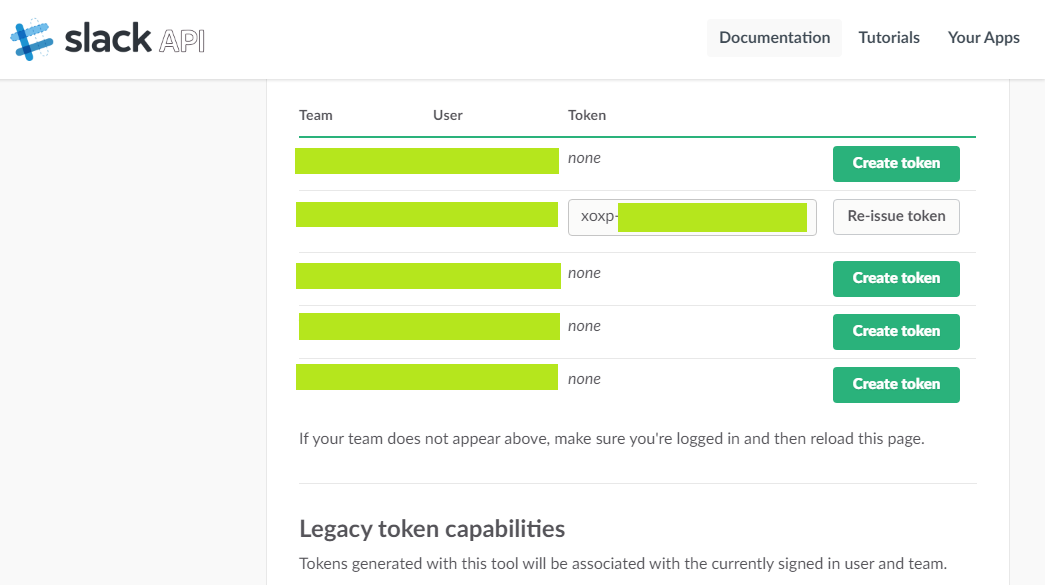Click the "slack API" wordmark text
1045x585 pixels.
click(x=134, y=39)
